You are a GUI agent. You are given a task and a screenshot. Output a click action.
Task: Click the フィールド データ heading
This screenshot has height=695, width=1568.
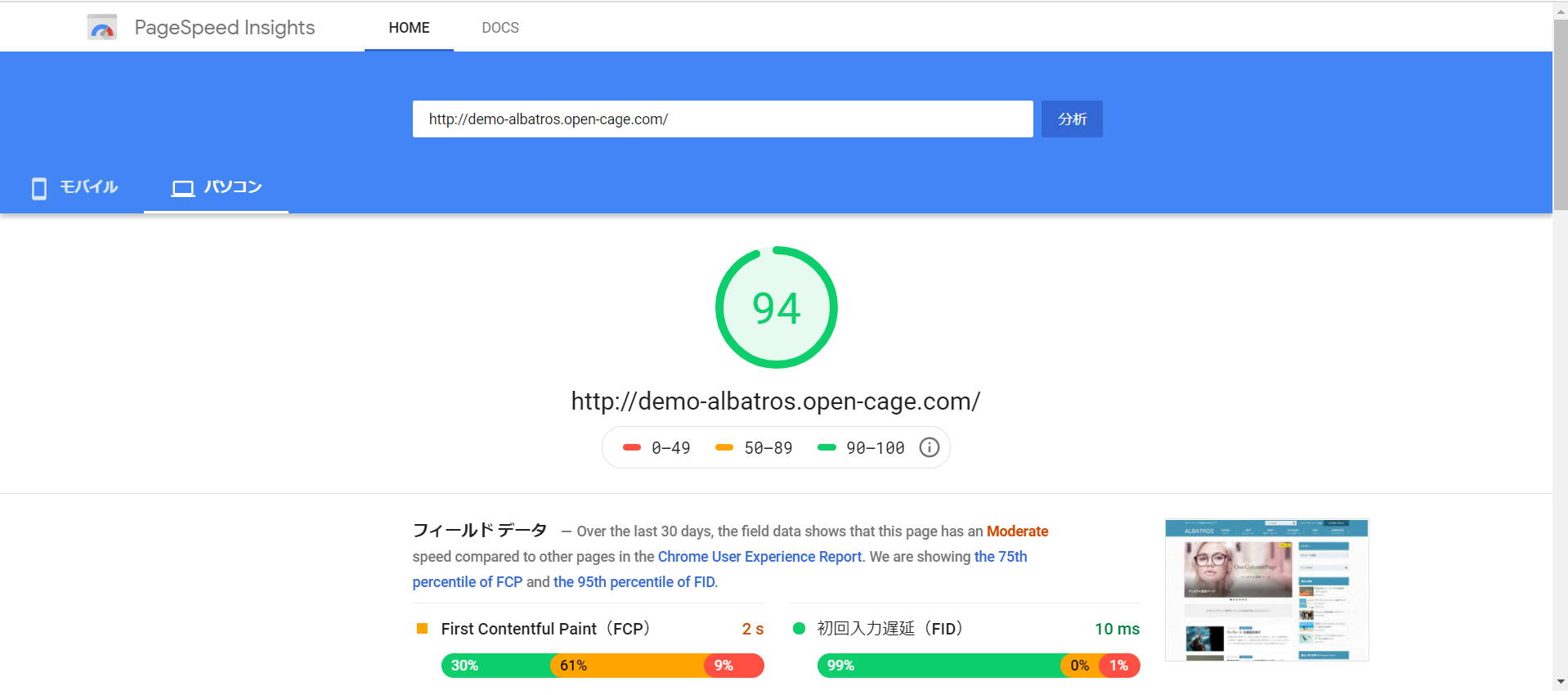pos(480,531)
